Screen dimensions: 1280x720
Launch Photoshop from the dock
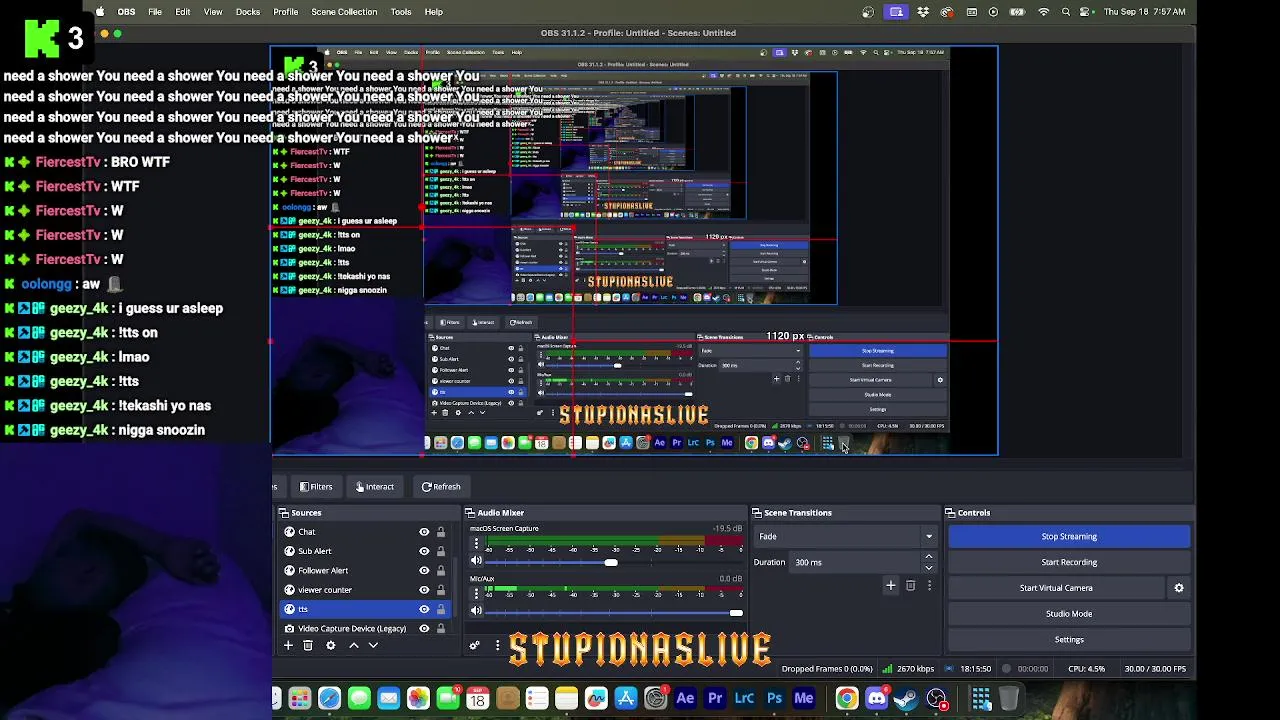[x=774, y=699]
